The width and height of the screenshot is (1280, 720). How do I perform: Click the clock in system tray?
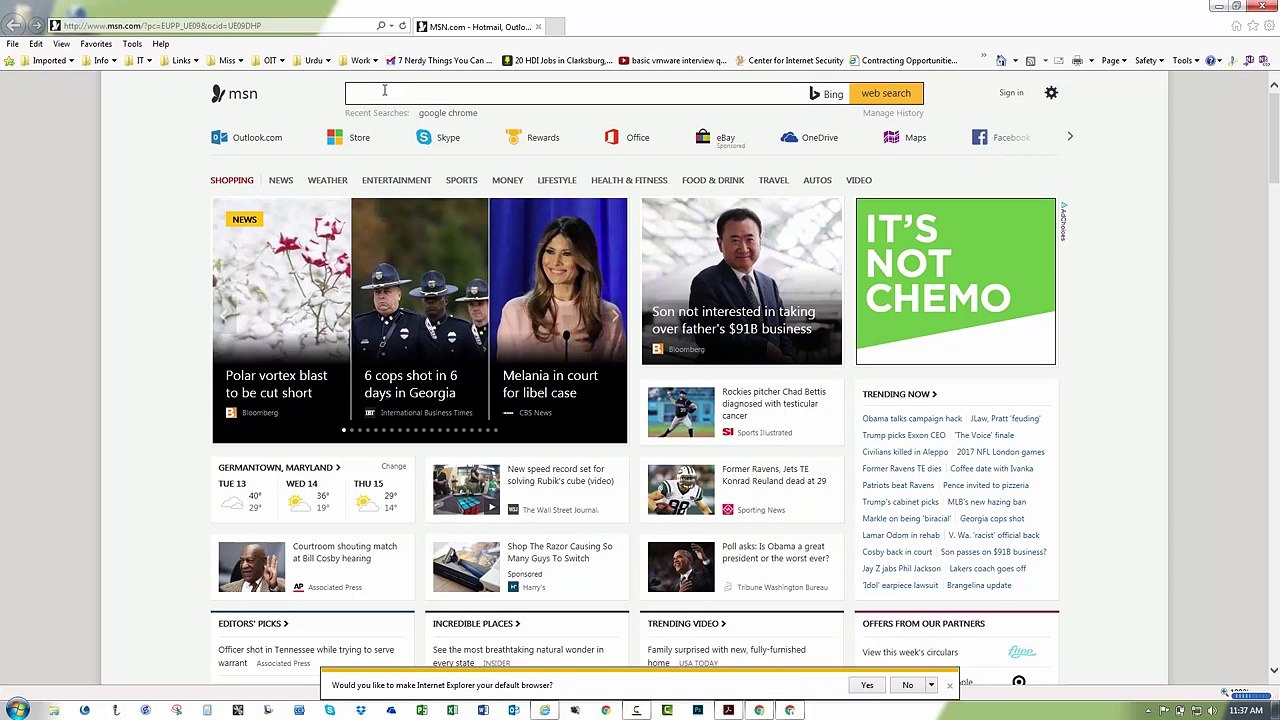click(1246, 711)
